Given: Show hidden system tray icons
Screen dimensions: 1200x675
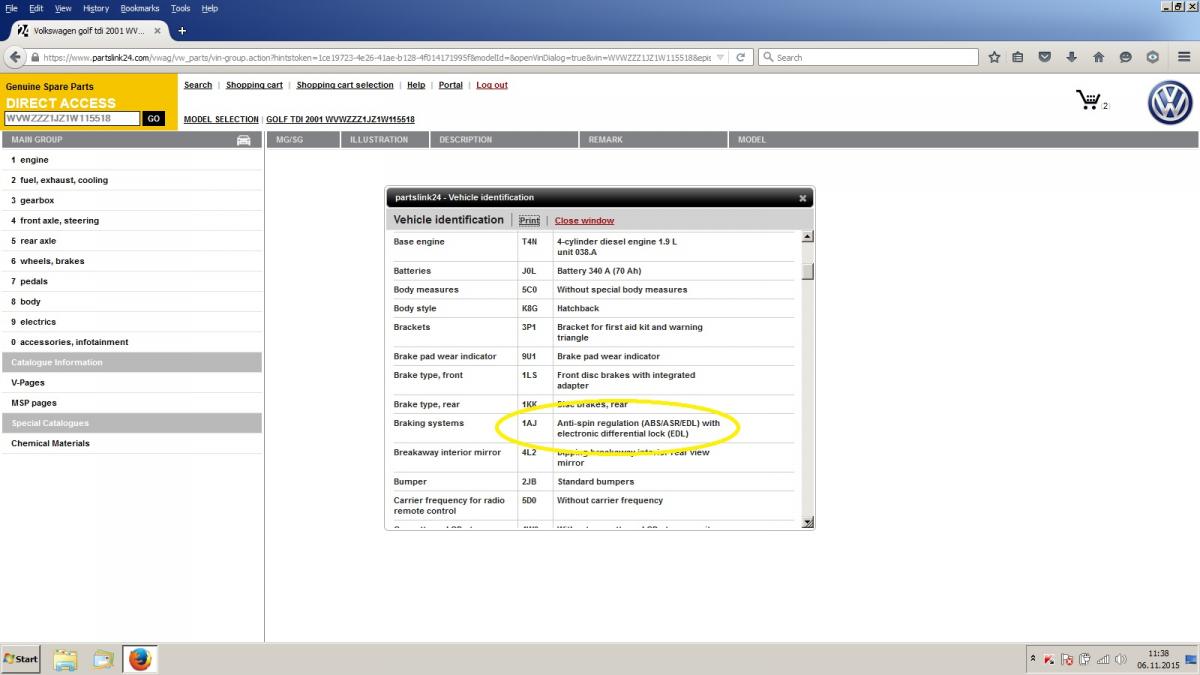Looking at the screenshot, I should [1033, 659].
